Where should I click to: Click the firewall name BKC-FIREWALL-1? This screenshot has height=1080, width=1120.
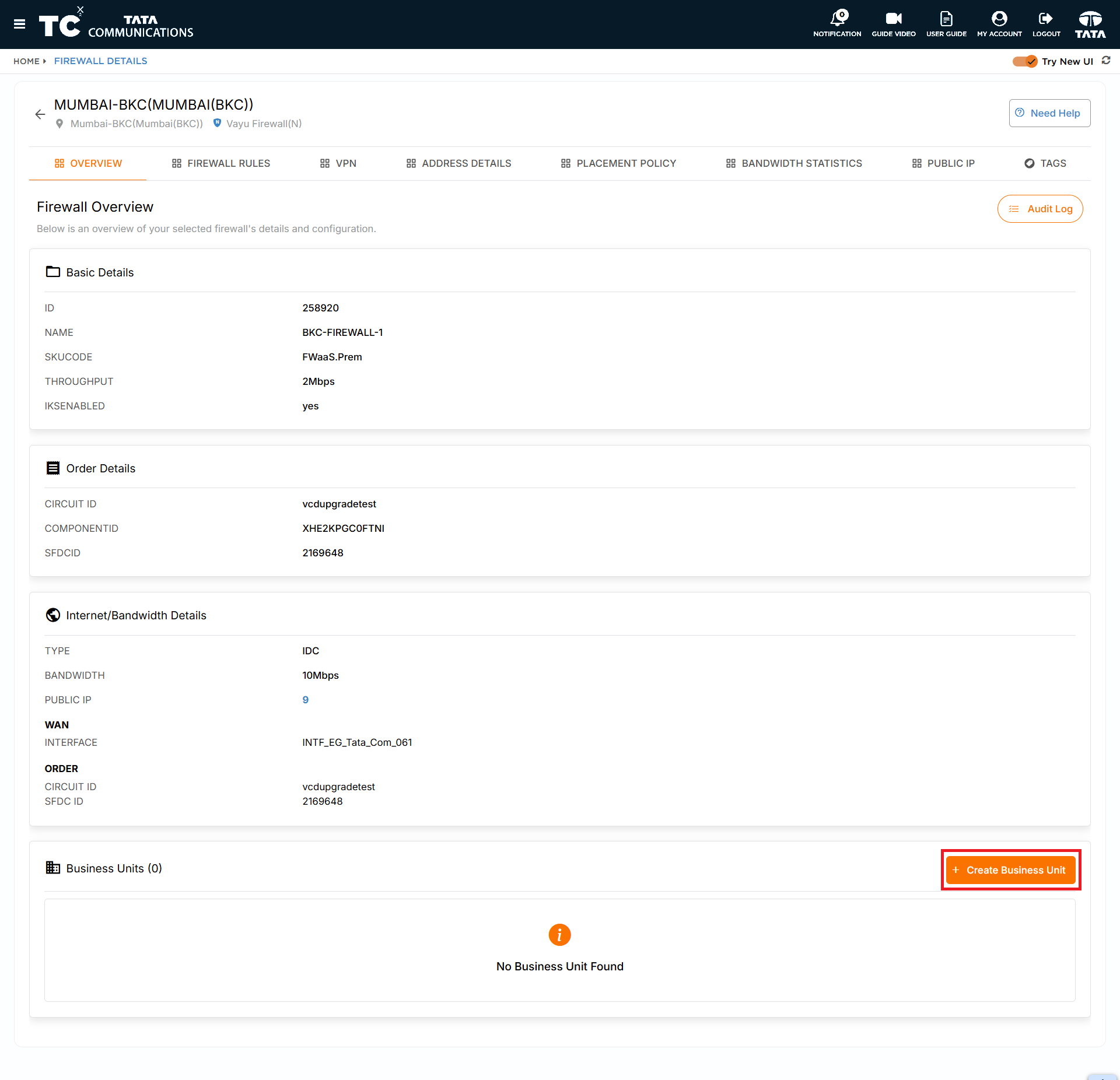[x=342, y=332]
